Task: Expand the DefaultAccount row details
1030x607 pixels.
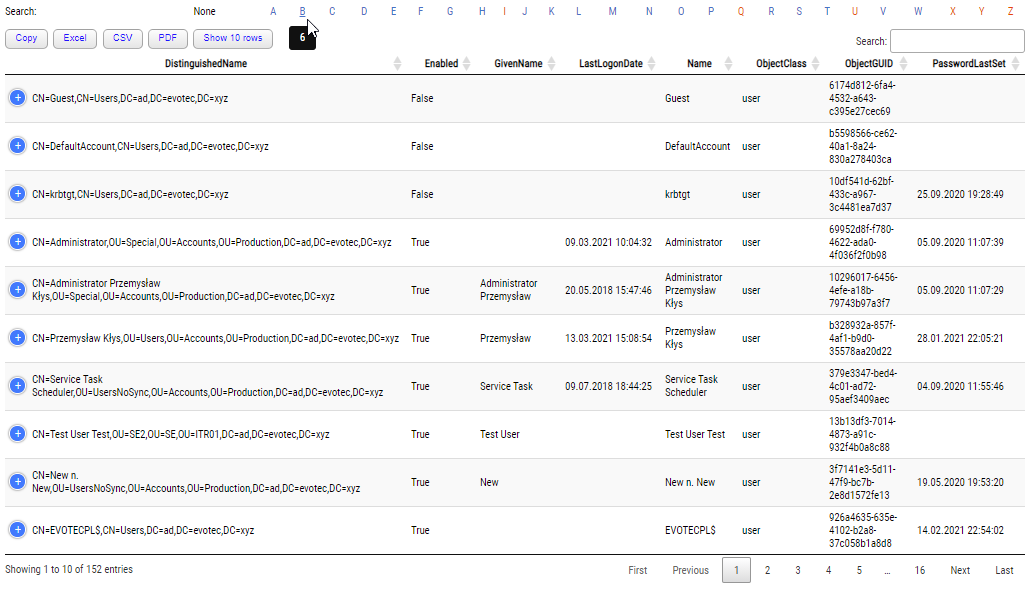Action: coord(17,146)
